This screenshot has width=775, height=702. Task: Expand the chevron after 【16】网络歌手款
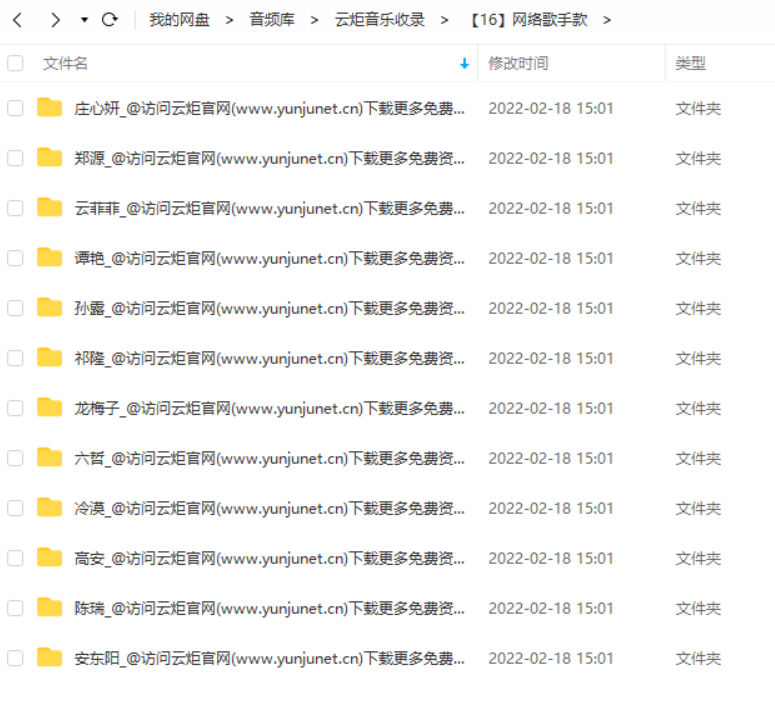[607, 20]
